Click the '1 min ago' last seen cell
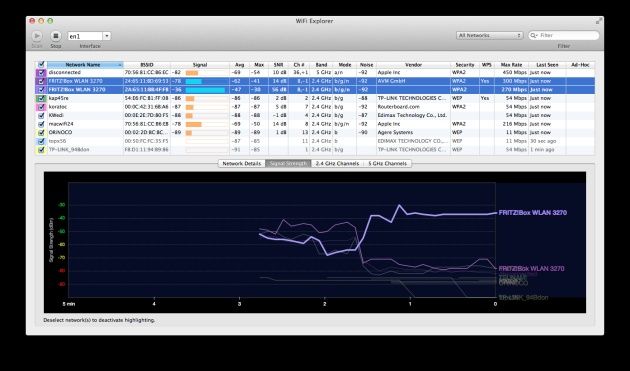 (542, 150)
